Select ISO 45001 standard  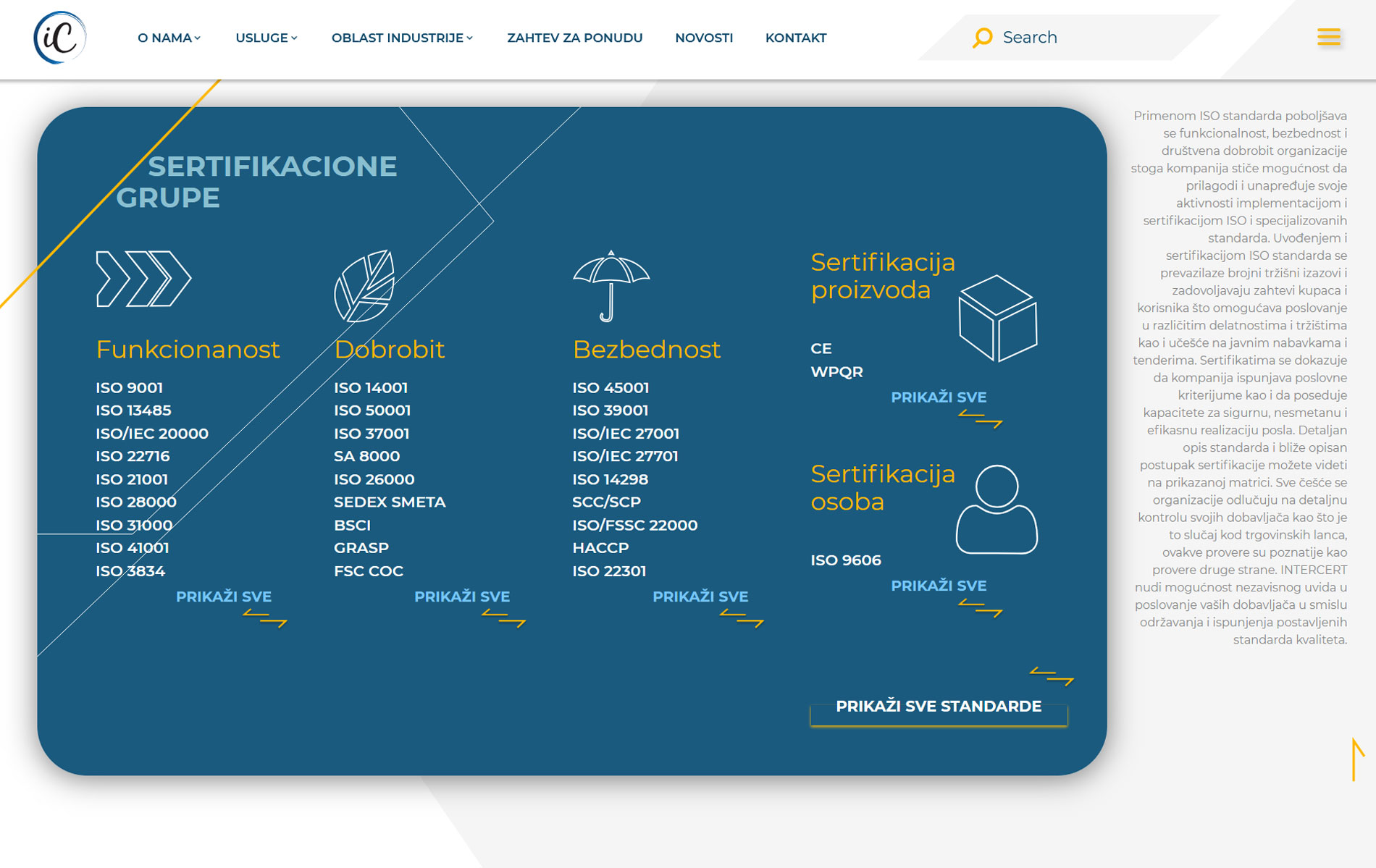[611, 387]
